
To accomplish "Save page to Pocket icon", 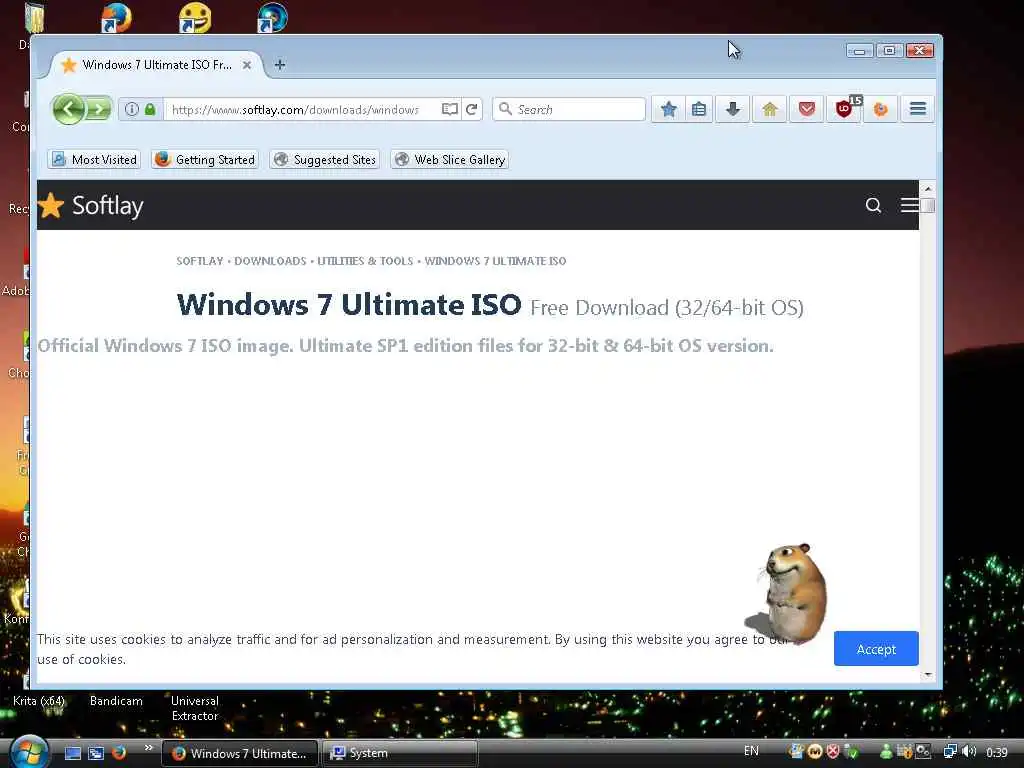I will tap(807, 109).
